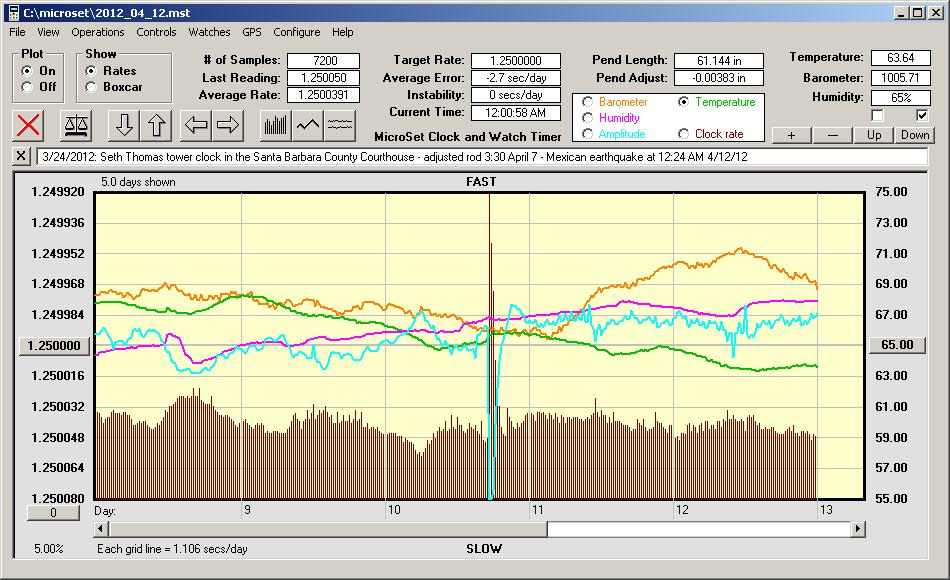
Task: Select the bar graph display icon
Action: 276,125
